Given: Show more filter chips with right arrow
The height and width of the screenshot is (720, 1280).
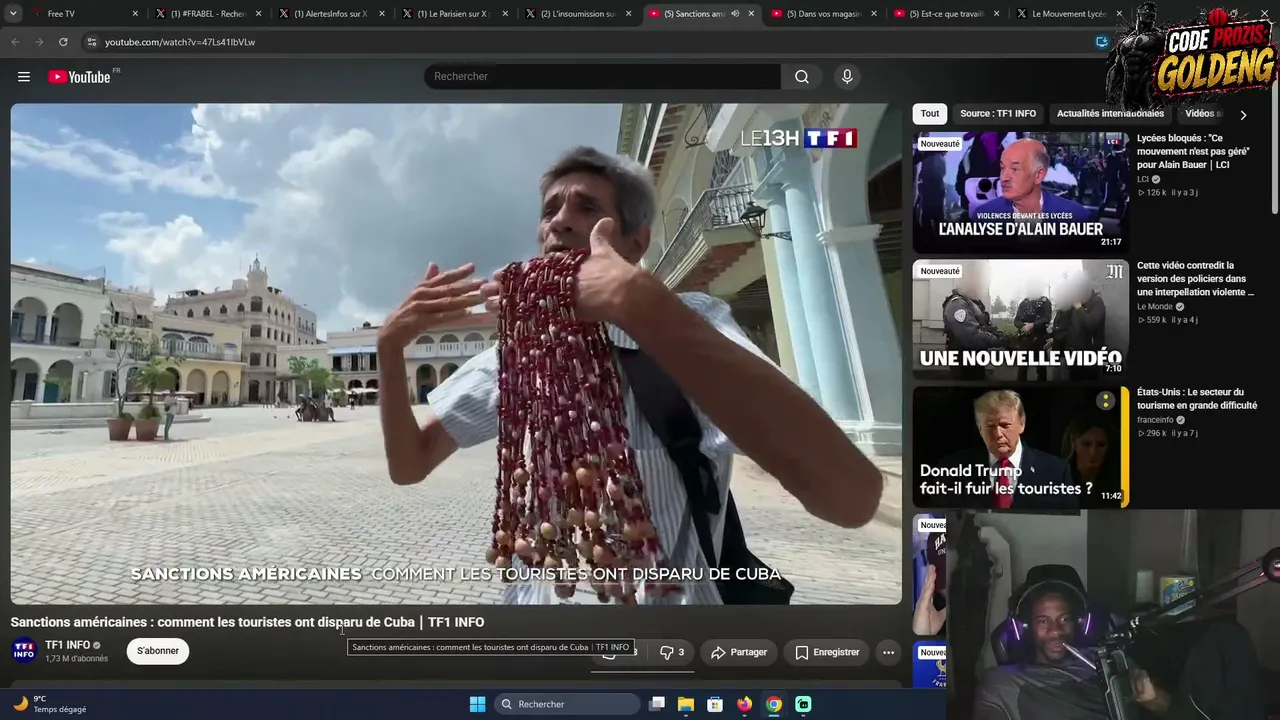Looking at the screenshot, I should pyautogui.click(x=1243, y=115).
